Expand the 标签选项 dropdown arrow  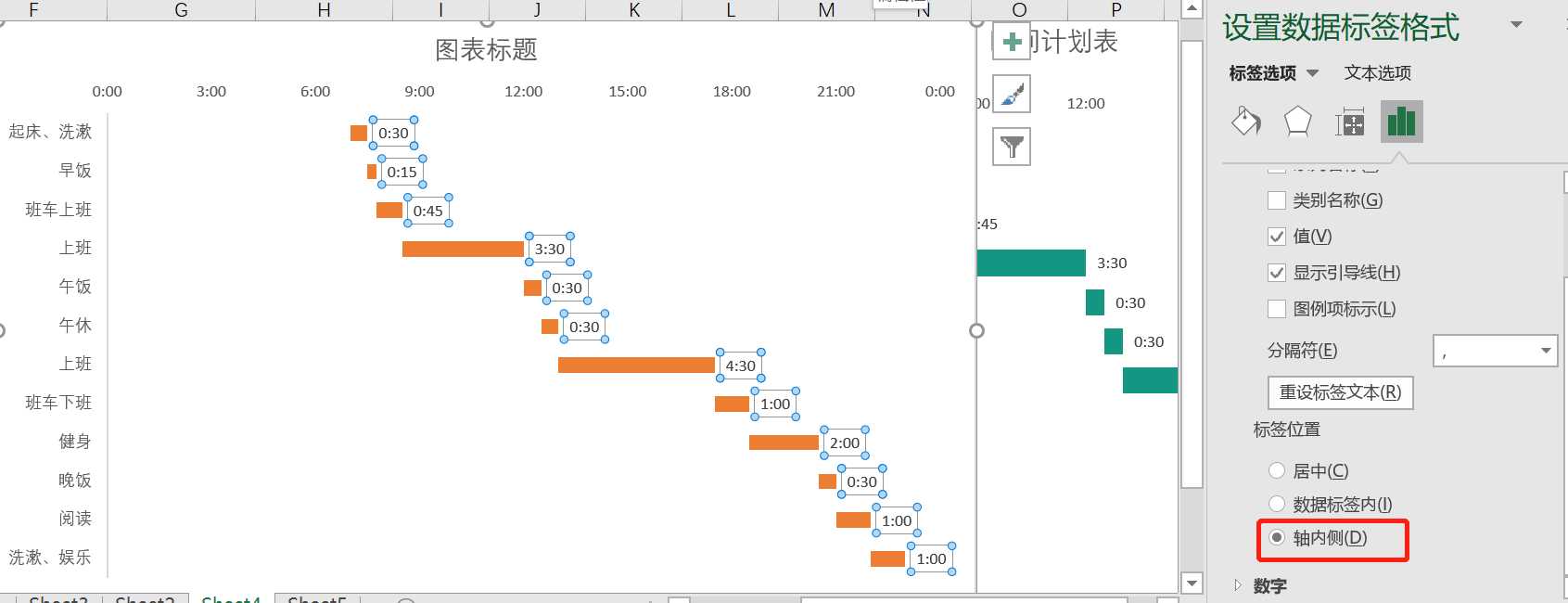click(x=1312, y=73)
